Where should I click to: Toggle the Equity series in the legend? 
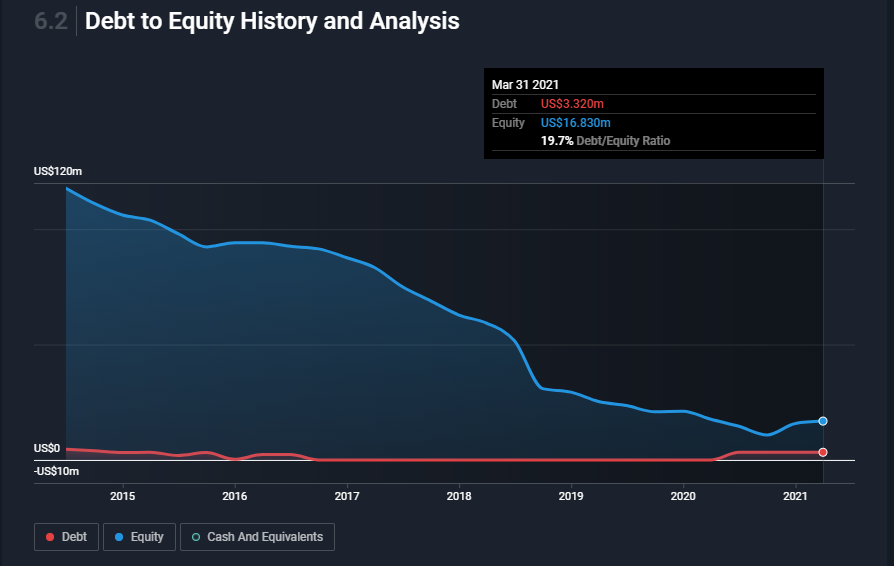(139, 537)
